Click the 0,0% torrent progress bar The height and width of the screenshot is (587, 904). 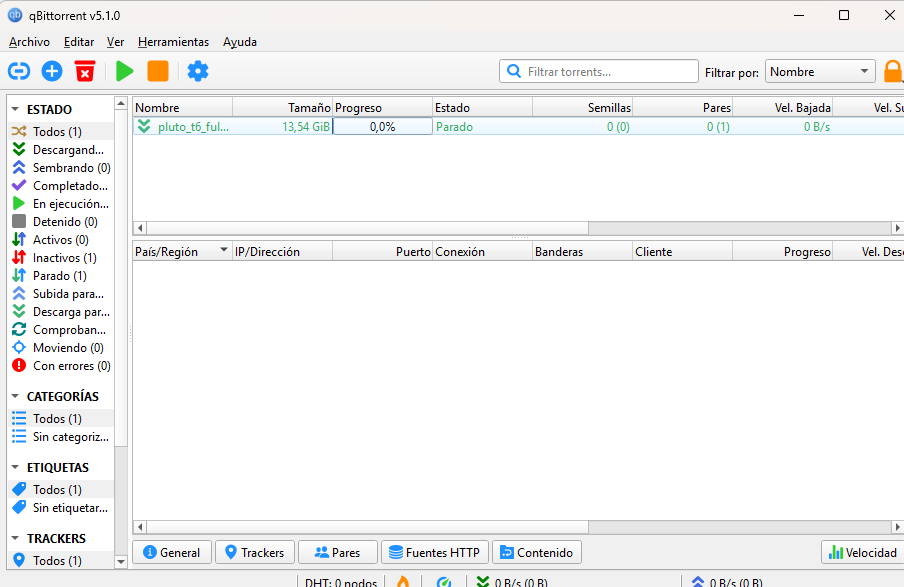[x=382, y=127]
